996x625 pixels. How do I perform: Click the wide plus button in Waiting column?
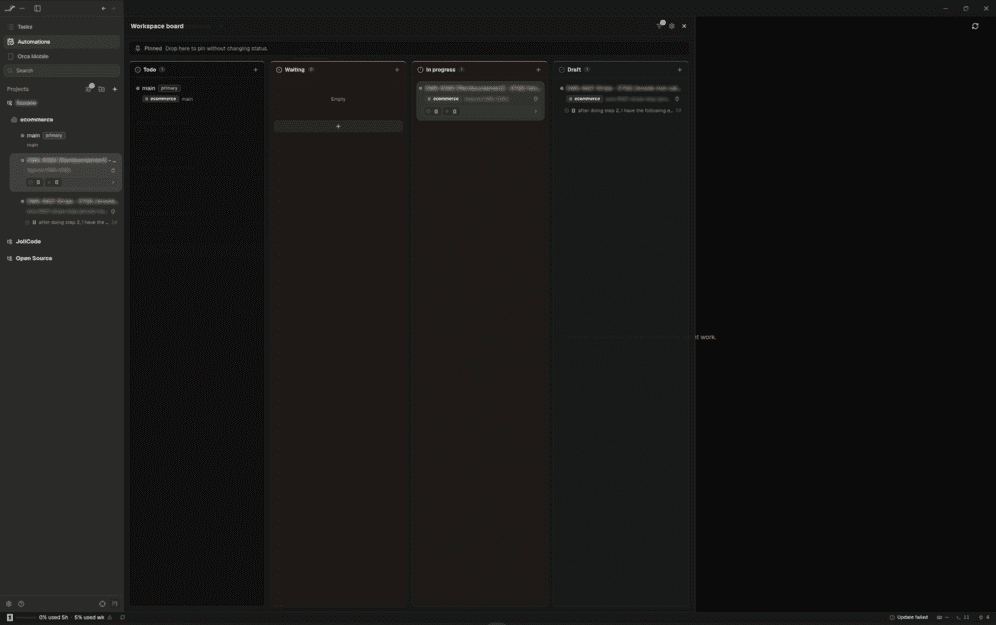click(x=338, y=126)
